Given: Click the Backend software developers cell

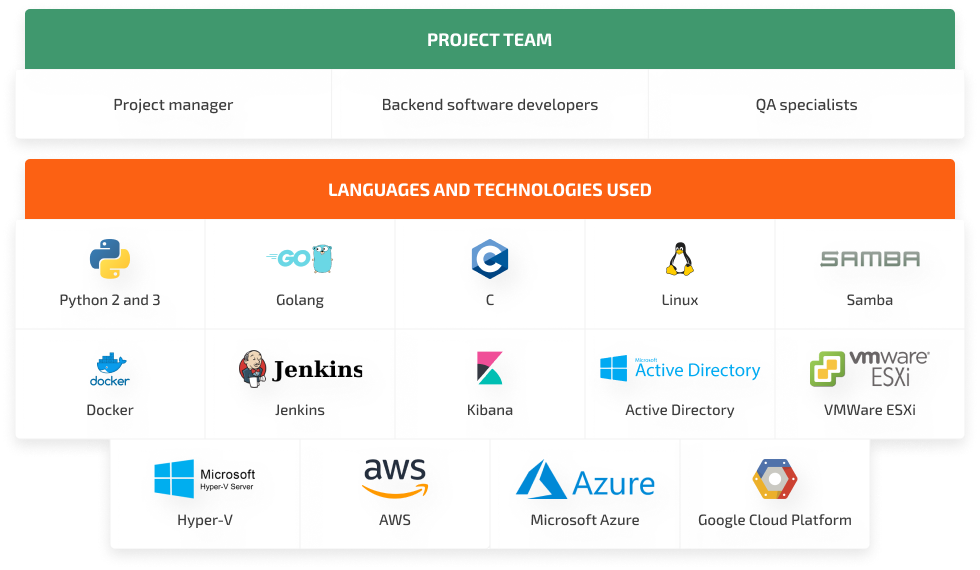Looking at the screenshot, I should click(490, 104).
